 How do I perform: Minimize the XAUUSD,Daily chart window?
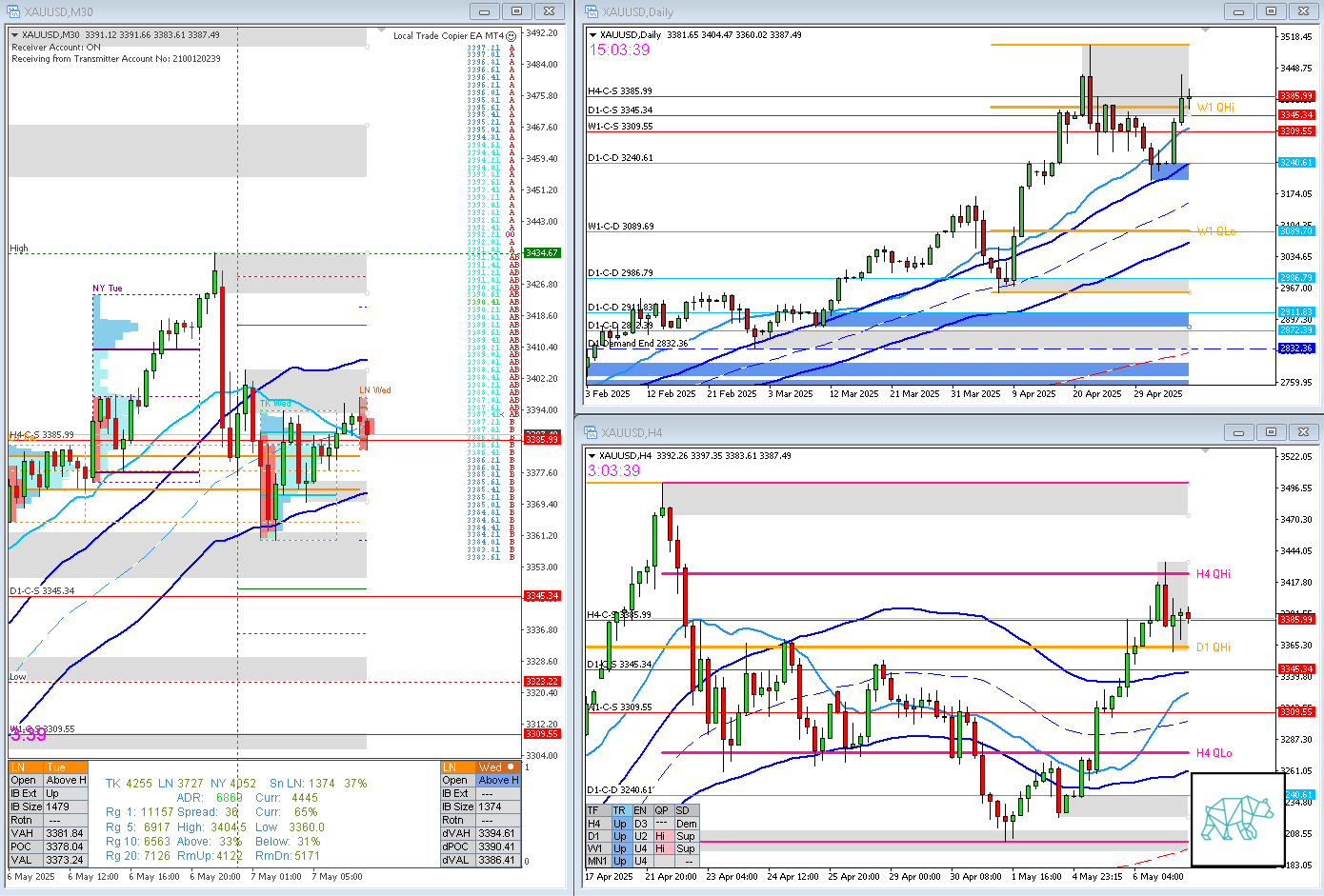click(x=1239, y=11)
